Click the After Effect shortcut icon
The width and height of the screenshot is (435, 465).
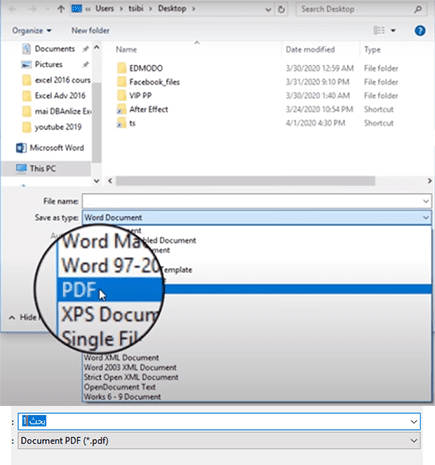pyautogui.click(x=122, y=109)
